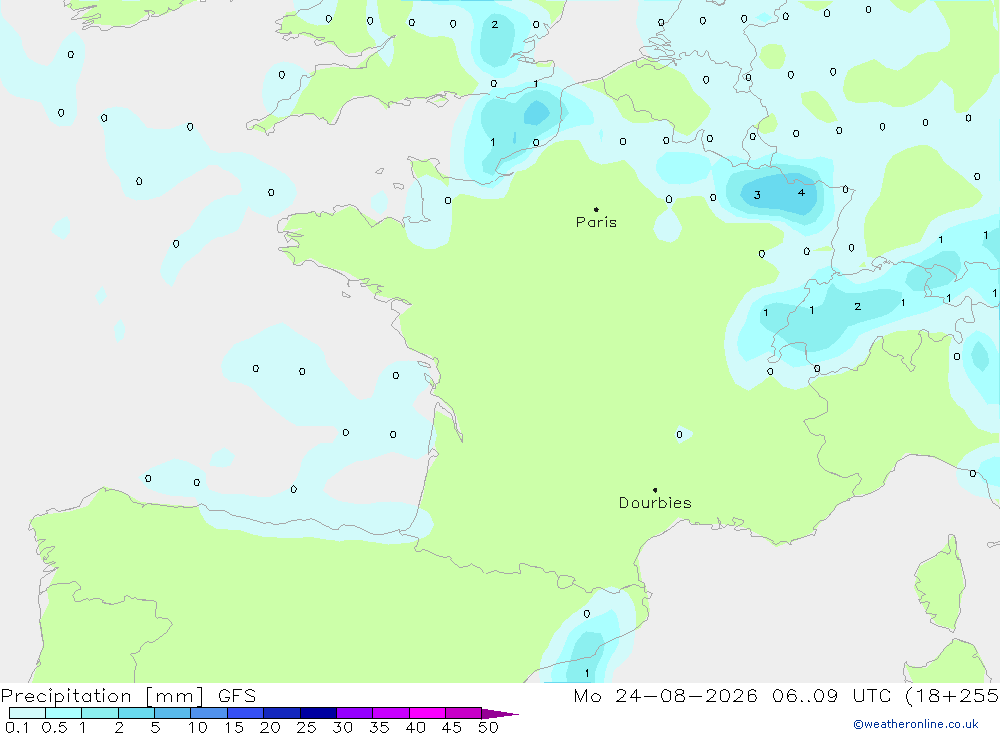Open the weatheronline.co.uk copyright link
The image size is (1000, 733).
tap(916, 724)
